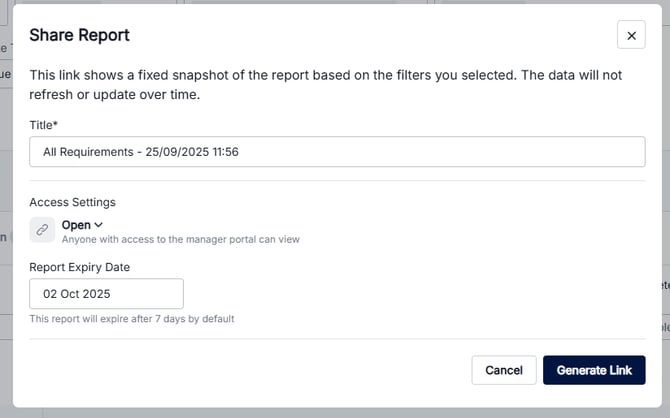Open the Report Expiry Date picker field
The height and width of the screenshot is (418, 670).
pyautogui.click(x=106, y=294)
